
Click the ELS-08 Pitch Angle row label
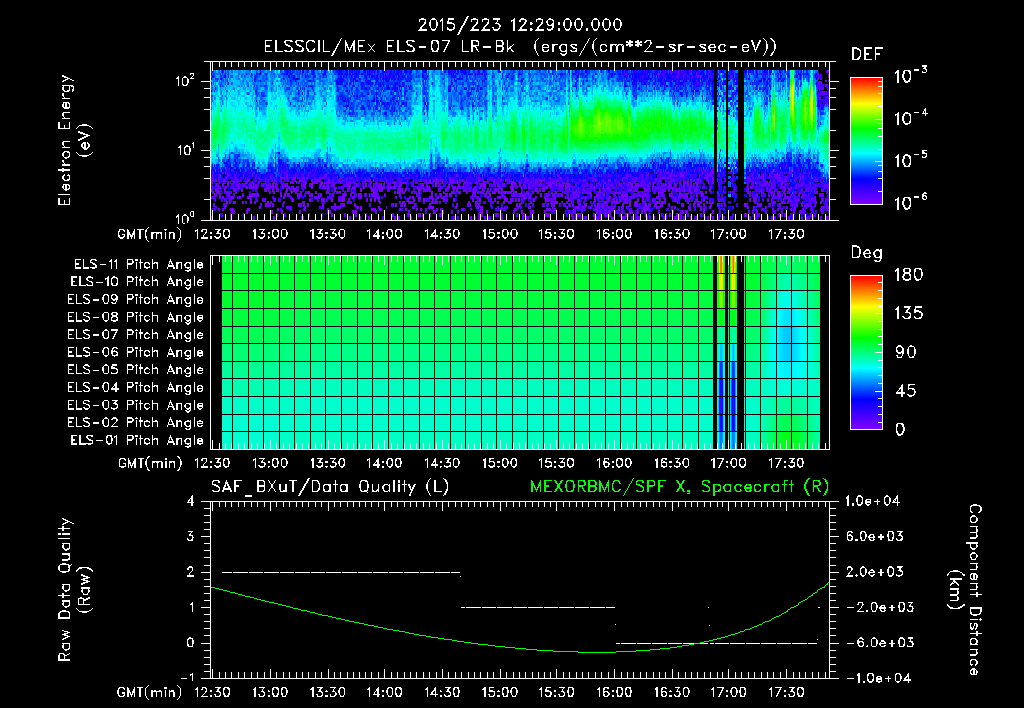tap(136, 317)
